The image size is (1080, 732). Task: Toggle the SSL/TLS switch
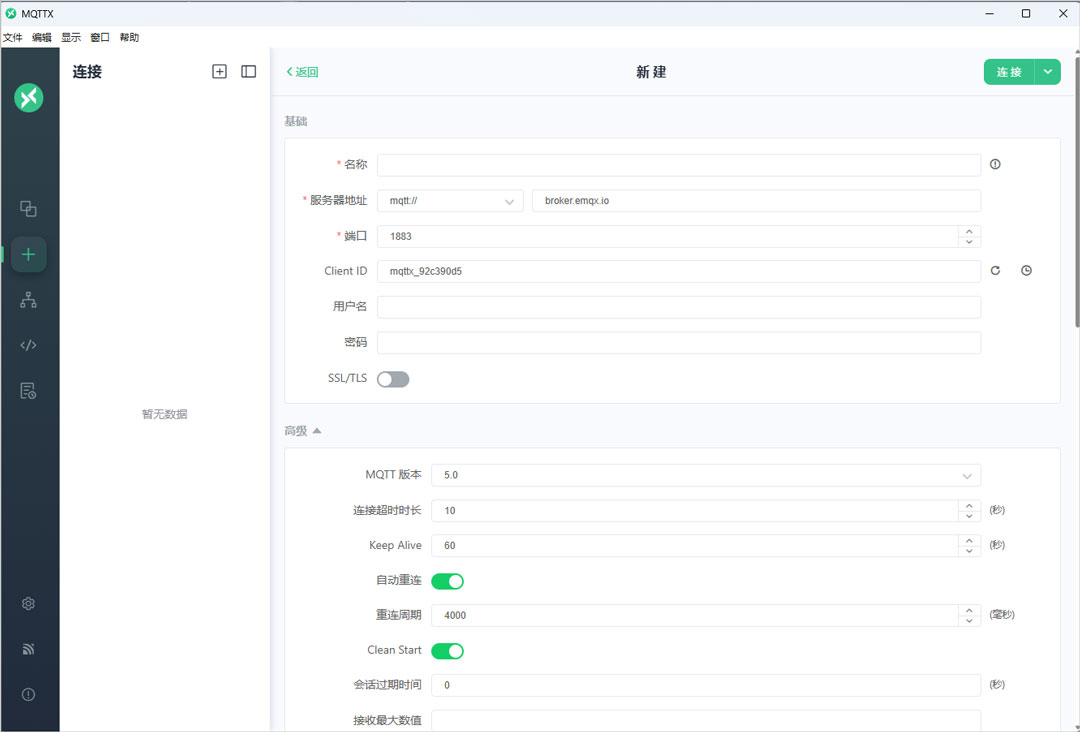393,379
